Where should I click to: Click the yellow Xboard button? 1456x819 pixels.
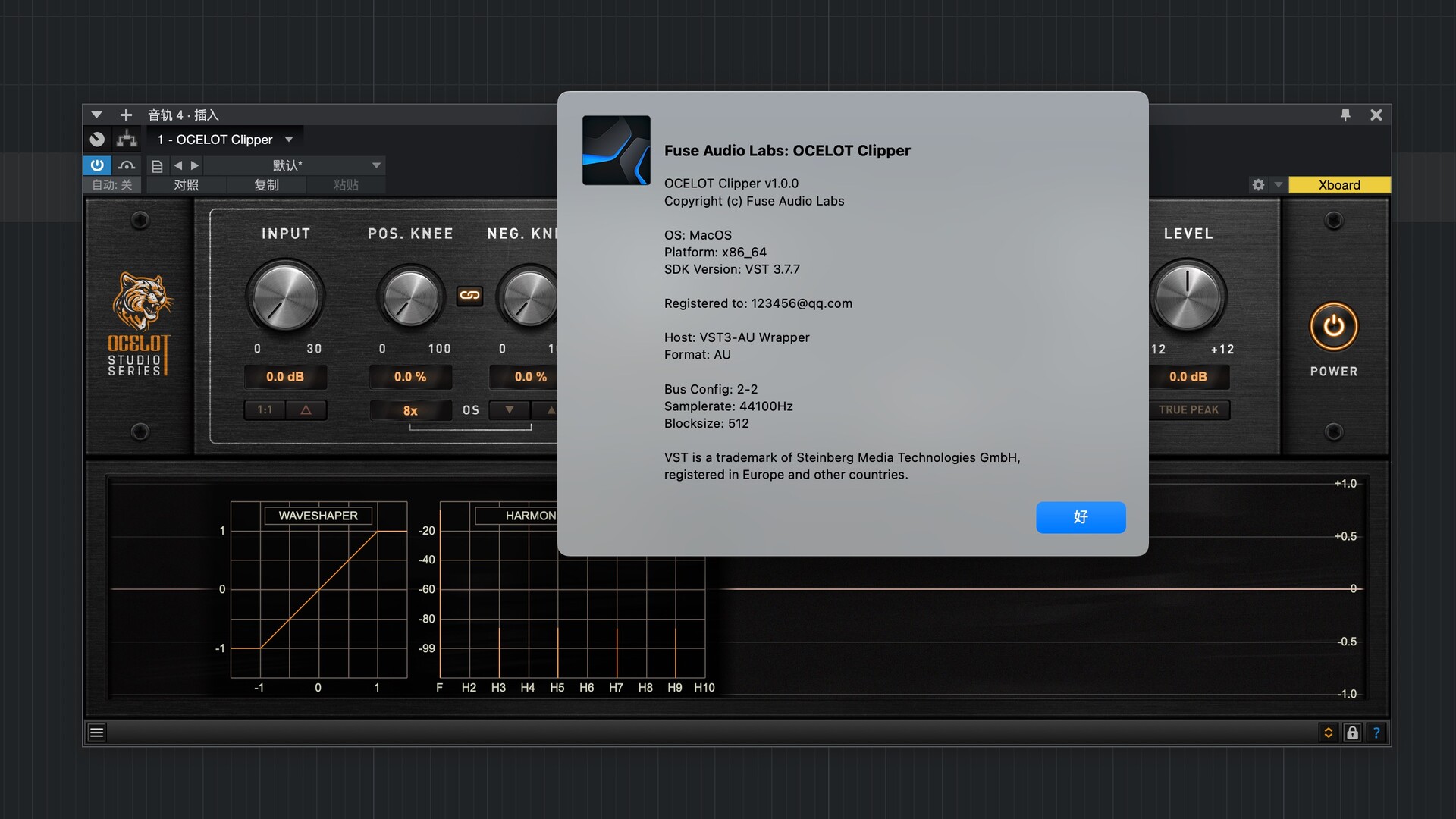[1339, 185]
